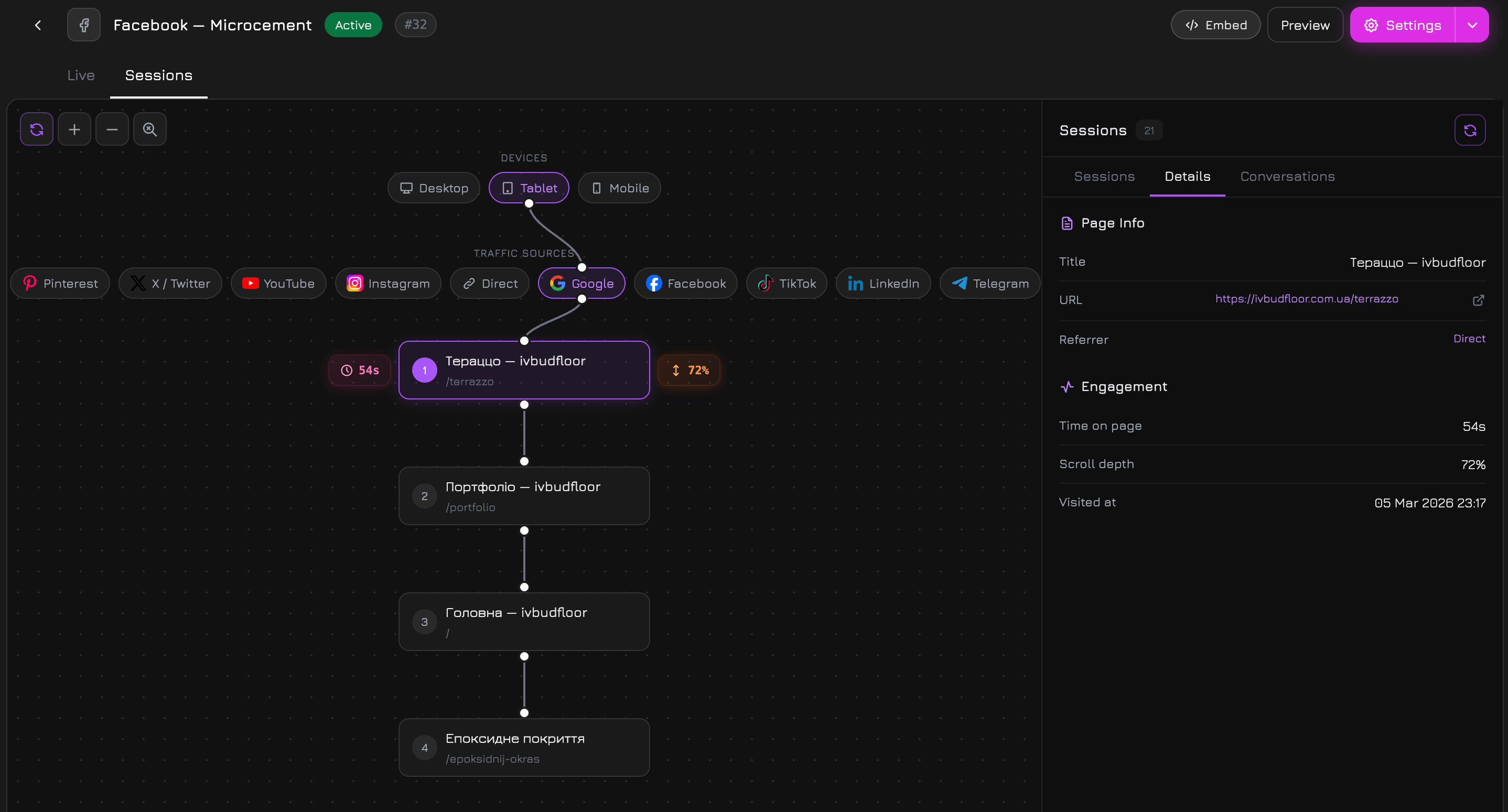Open the terrazzo URL in external tab icon
The width and height of the screenshot is (1508, 812).
[1478, 300]
